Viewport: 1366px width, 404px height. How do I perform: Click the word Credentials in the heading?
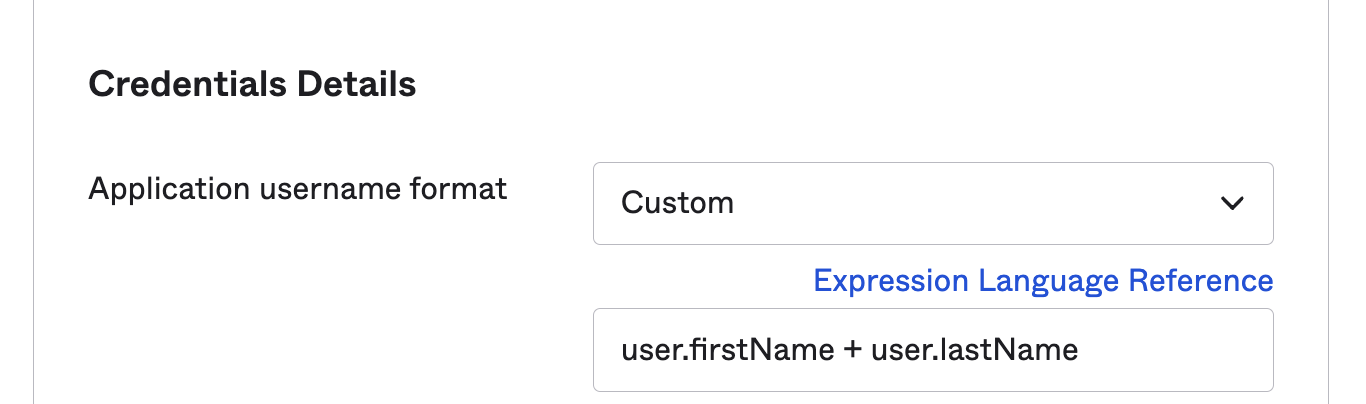[x=186, y=84]
